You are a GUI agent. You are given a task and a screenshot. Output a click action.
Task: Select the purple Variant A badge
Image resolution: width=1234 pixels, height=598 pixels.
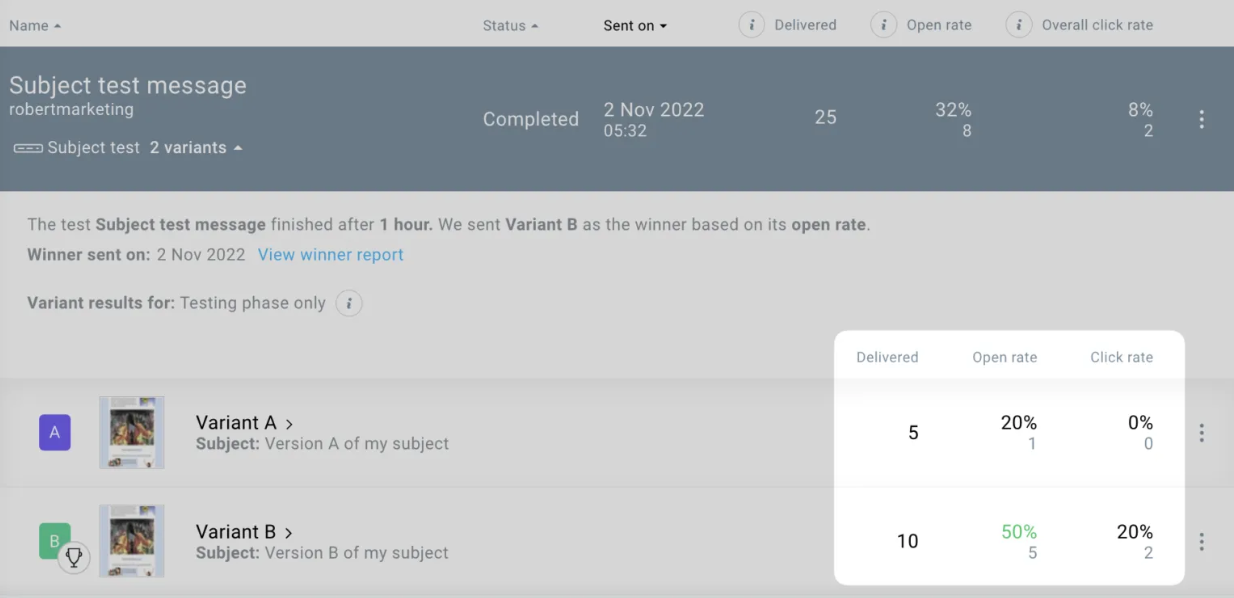click(x=55, y=432)
